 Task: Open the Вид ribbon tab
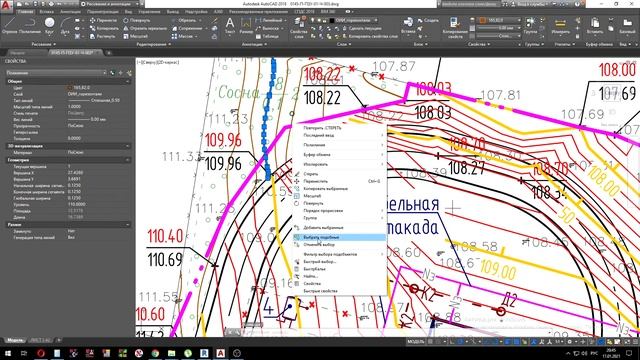click(128, 12)
